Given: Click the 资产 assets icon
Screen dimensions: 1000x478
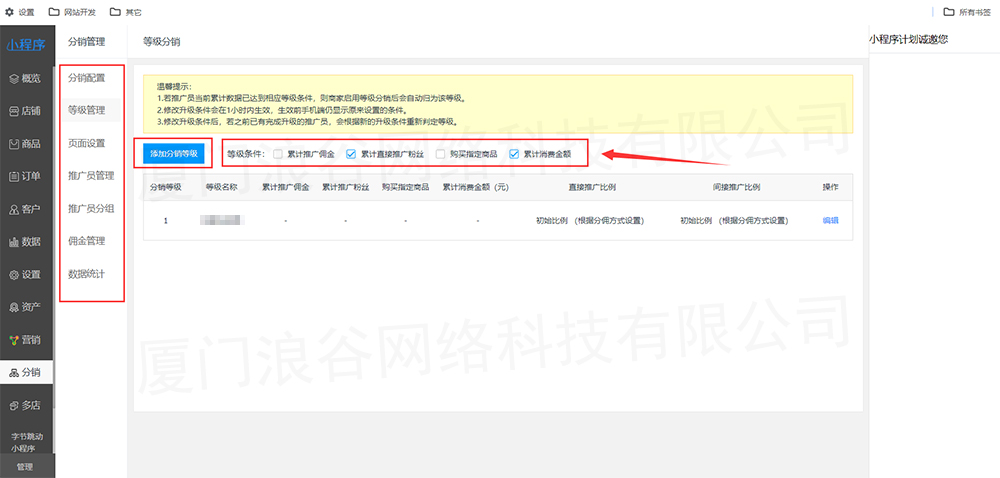Looking at the screenshot, I should pos(13,307).
